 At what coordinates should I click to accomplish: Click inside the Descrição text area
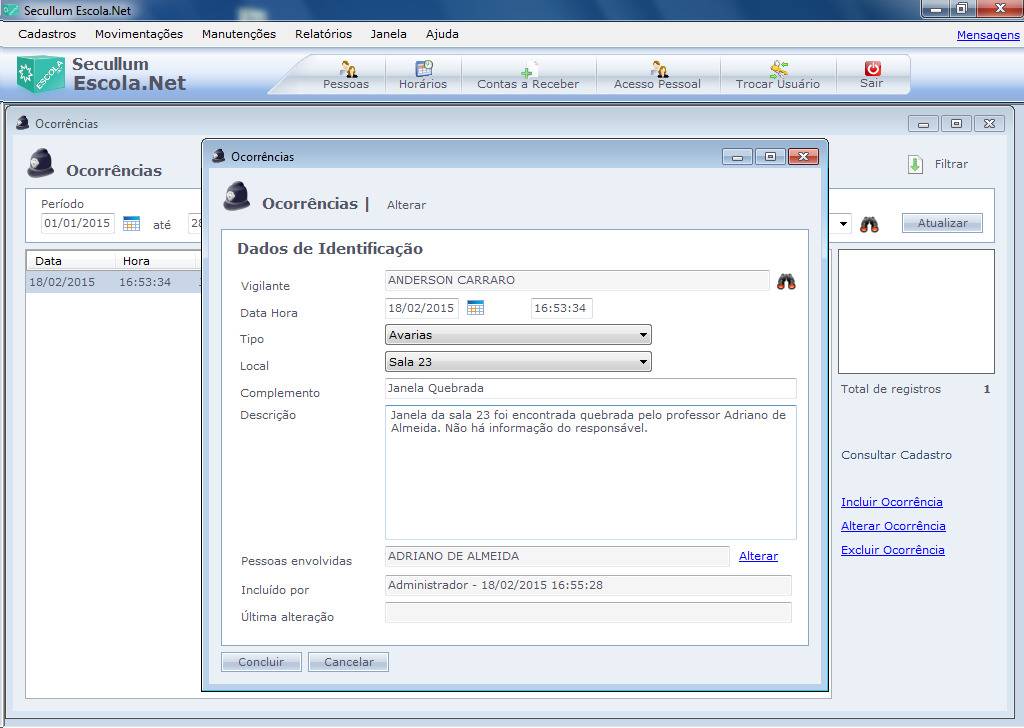click(x=590, y=472)
